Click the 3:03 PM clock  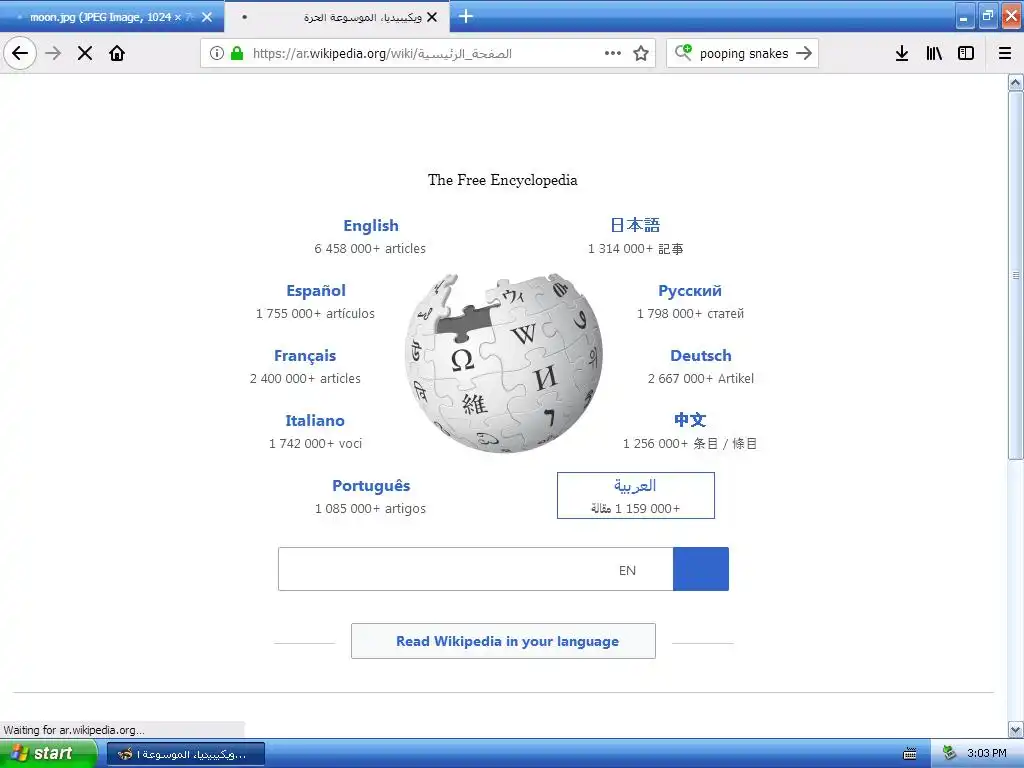[x=987, y=754]
